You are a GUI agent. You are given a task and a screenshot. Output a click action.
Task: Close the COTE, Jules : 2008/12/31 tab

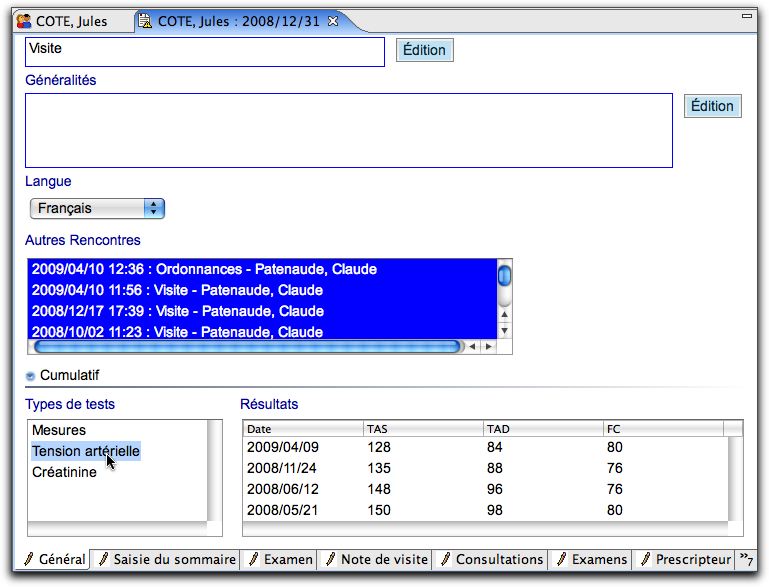[333, 21]
